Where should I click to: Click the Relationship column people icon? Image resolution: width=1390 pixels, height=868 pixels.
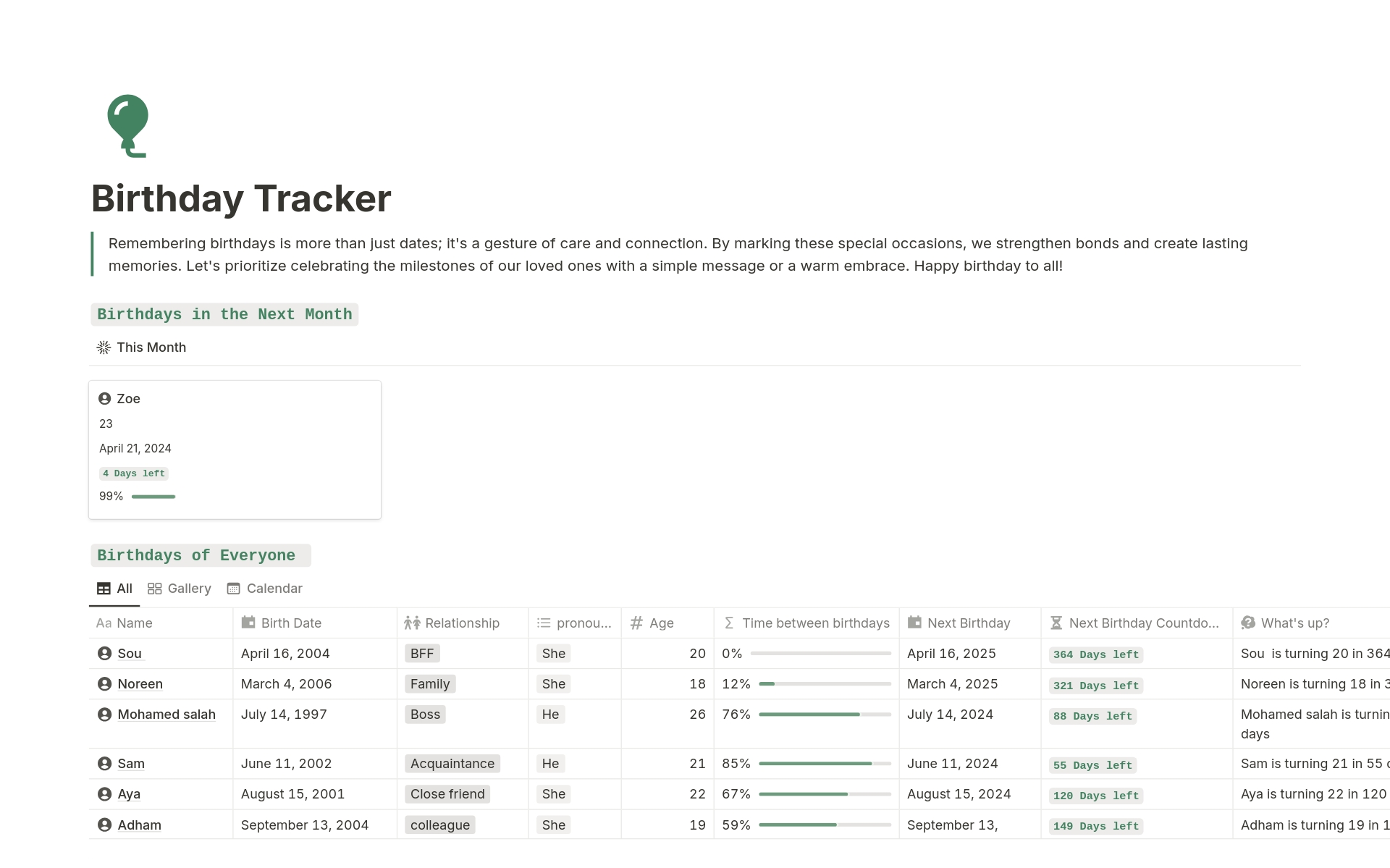point(412,623)
